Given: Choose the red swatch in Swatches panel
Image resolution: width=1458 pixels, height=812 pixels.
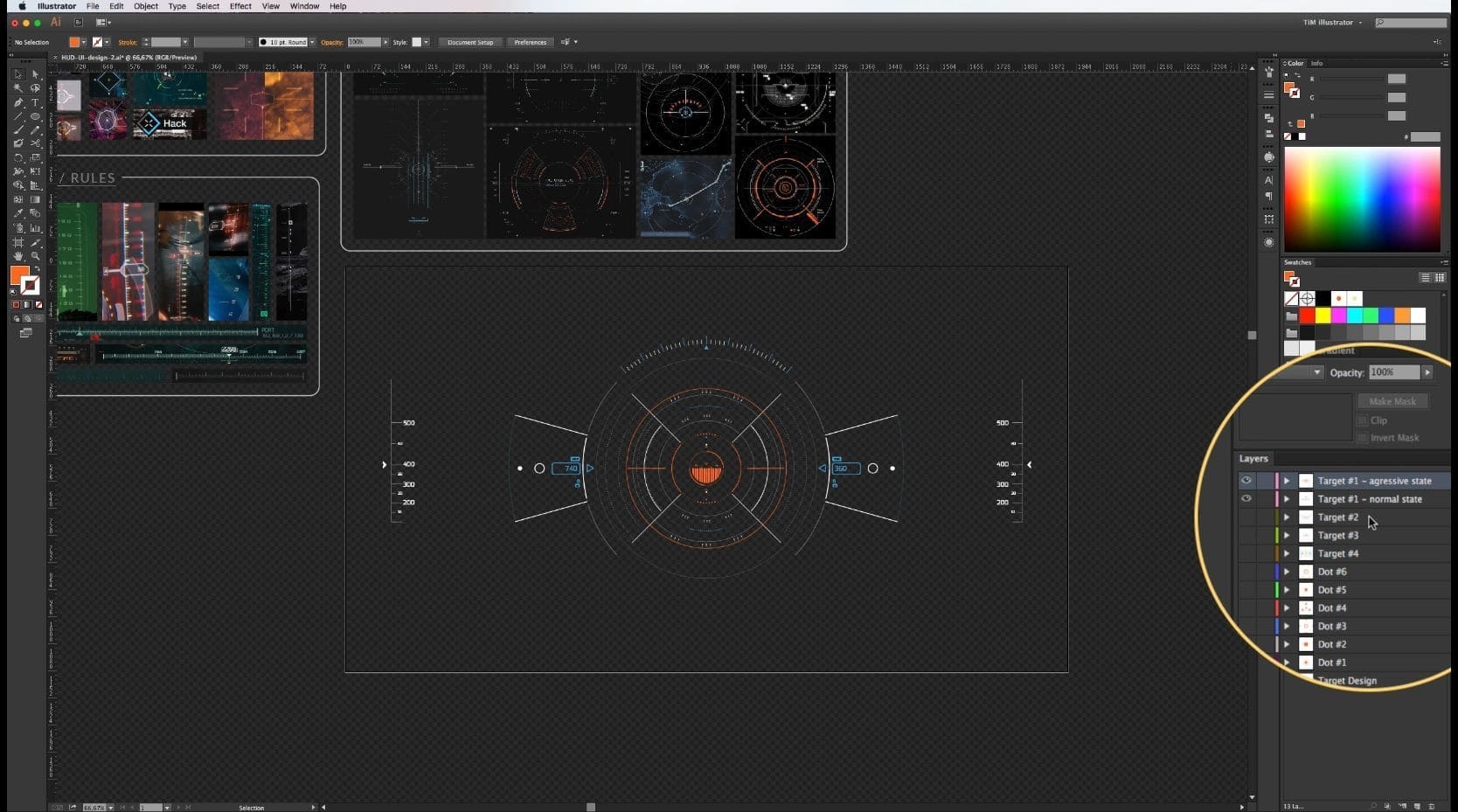Looking at the screenshot, I should coord(1307,316).
